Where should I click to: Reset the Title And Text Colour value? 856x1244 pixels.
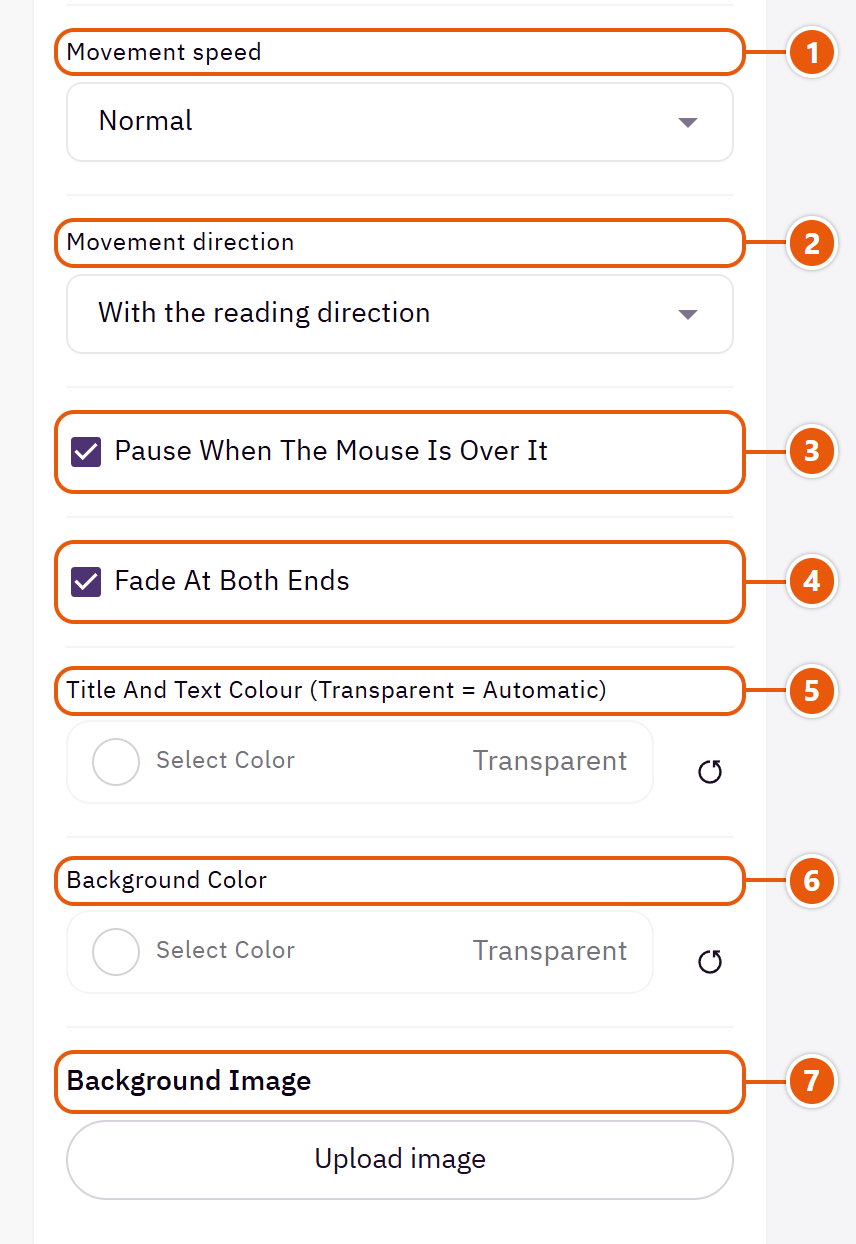tap(710, 772)
